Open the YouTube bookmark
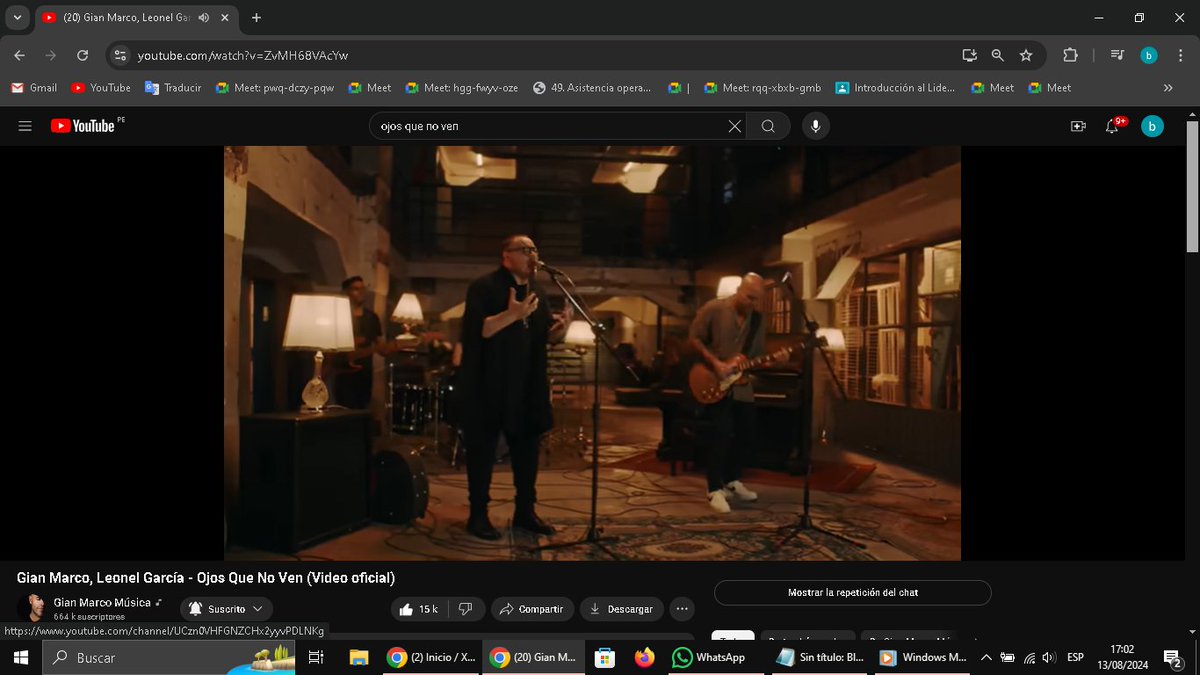Image resolution: width=1200 pixels, height=675 pixels. (x=101, y=88)
